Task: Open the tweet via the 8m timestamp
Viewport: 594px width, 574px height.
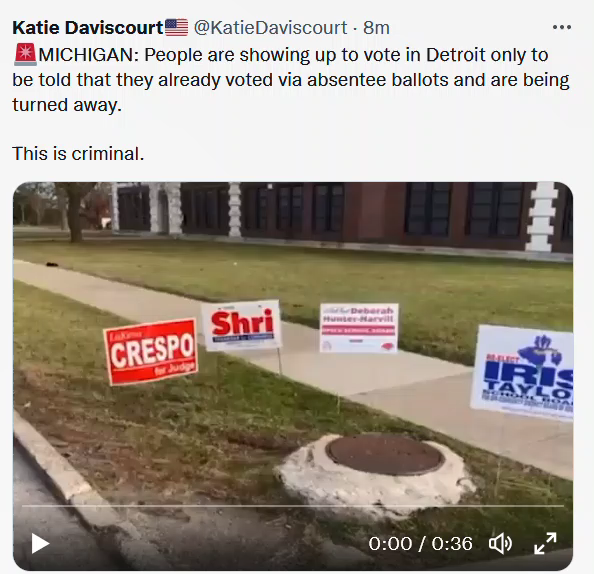Action: point(376,28)
